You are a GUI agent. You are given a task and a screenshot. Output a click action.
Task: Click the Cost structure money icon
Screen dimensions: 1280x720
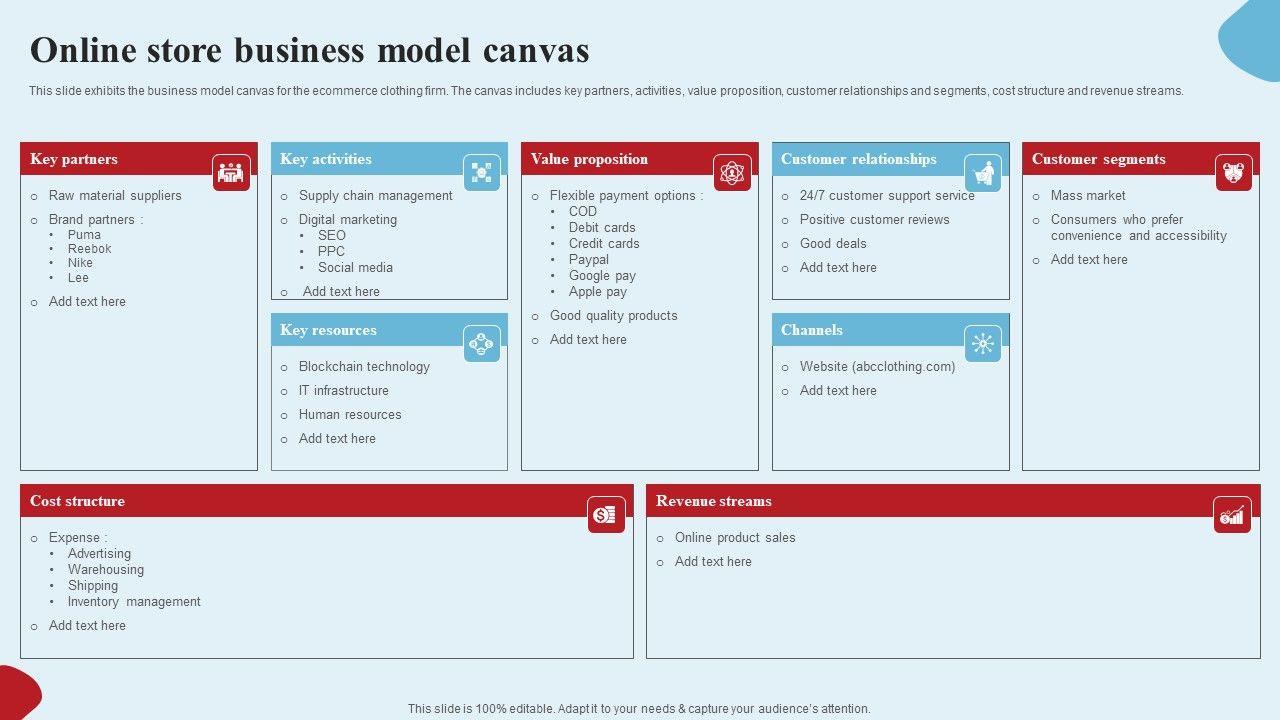606,515
